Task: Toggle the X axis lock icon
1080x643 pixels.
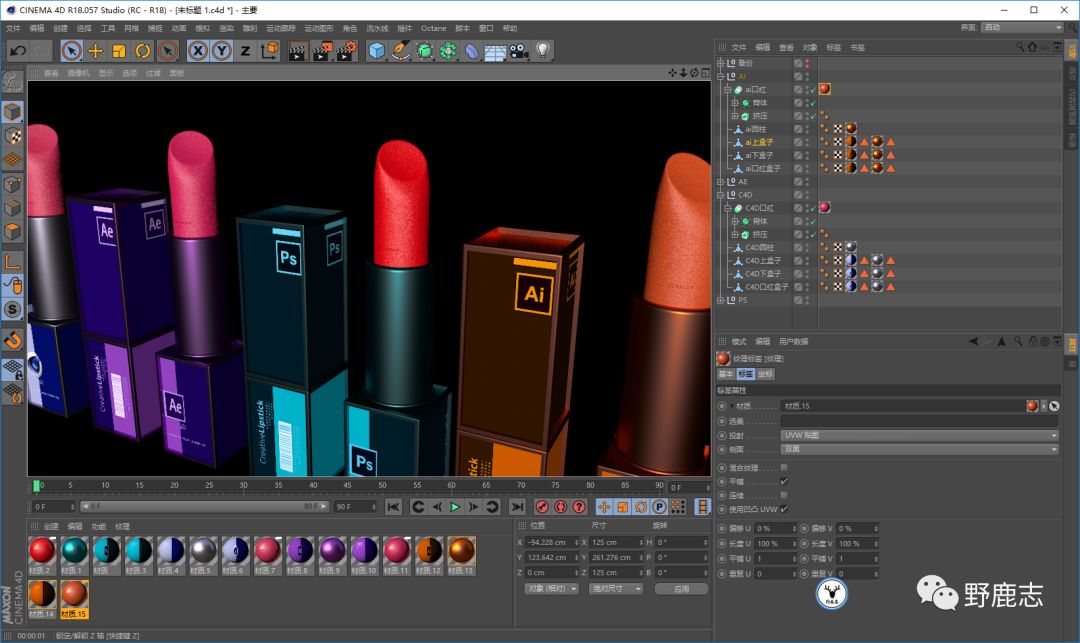Action: pyautogui.click(x=198, y=50)
